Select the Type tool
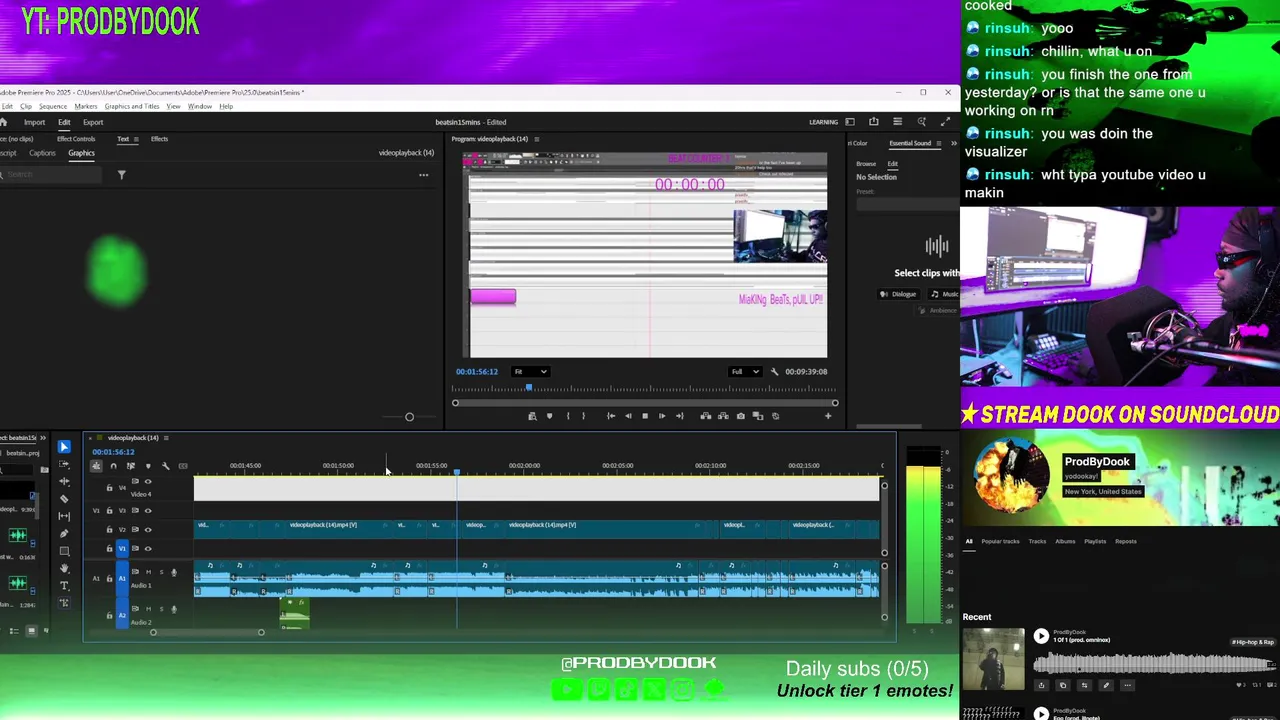1280x720 pixels. [x=64, y=586]
